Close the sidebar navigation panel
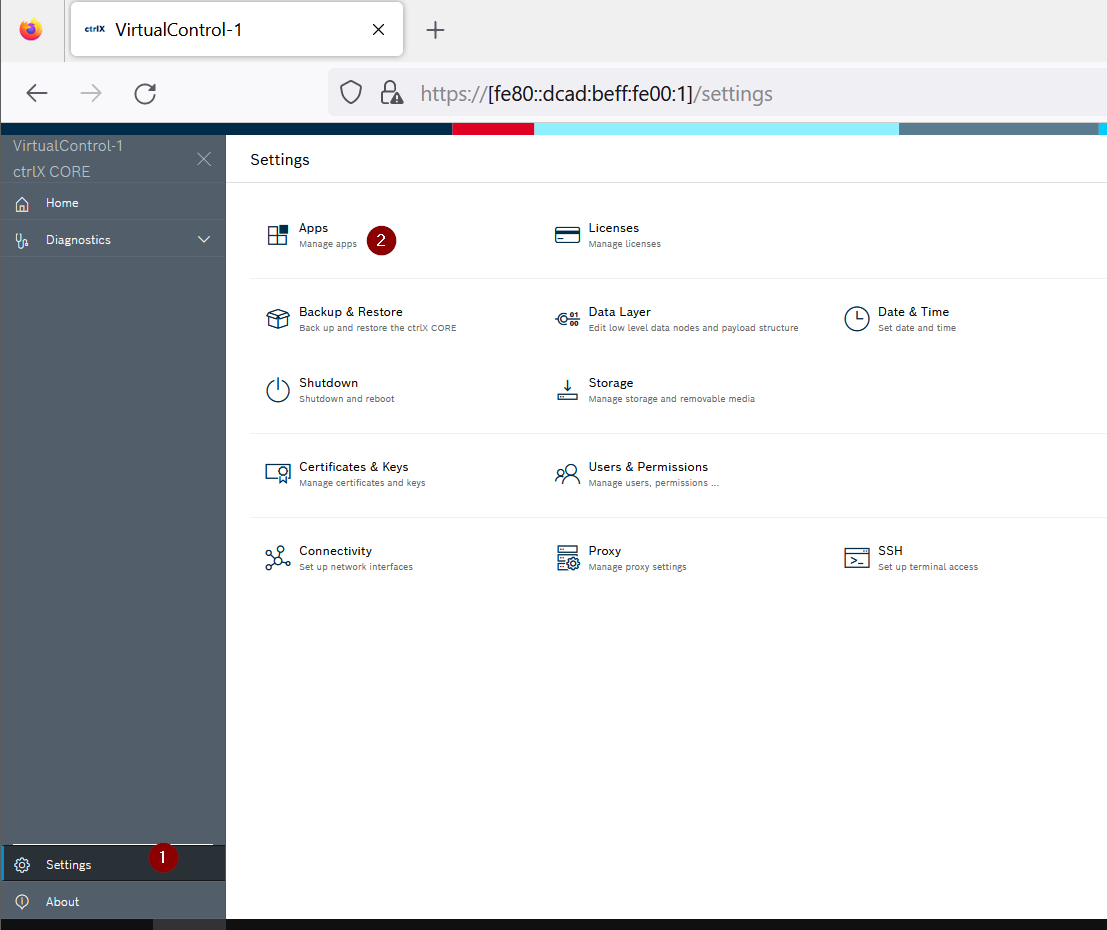The height and width of the screenshot is (930, 1107). (204, 159)
